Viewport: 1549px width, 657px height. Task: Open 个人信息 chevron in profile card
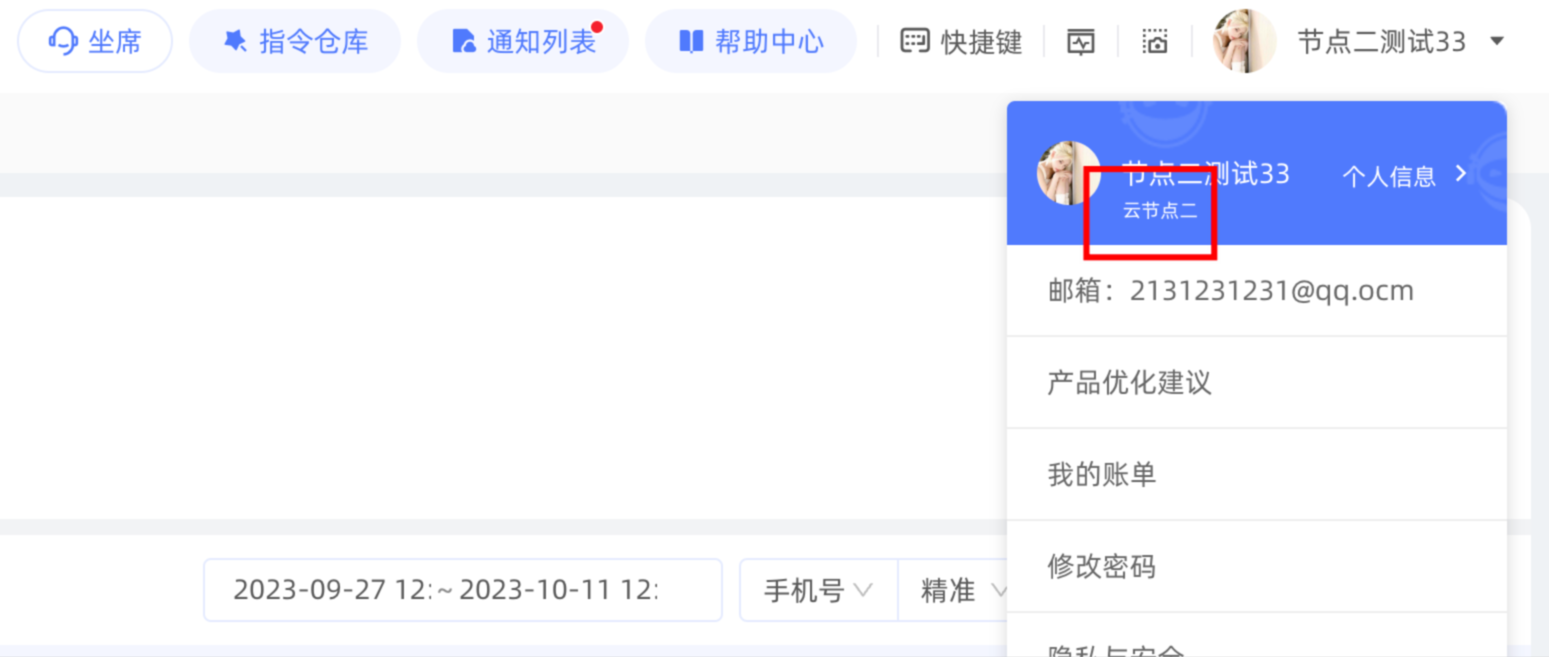1460,174
